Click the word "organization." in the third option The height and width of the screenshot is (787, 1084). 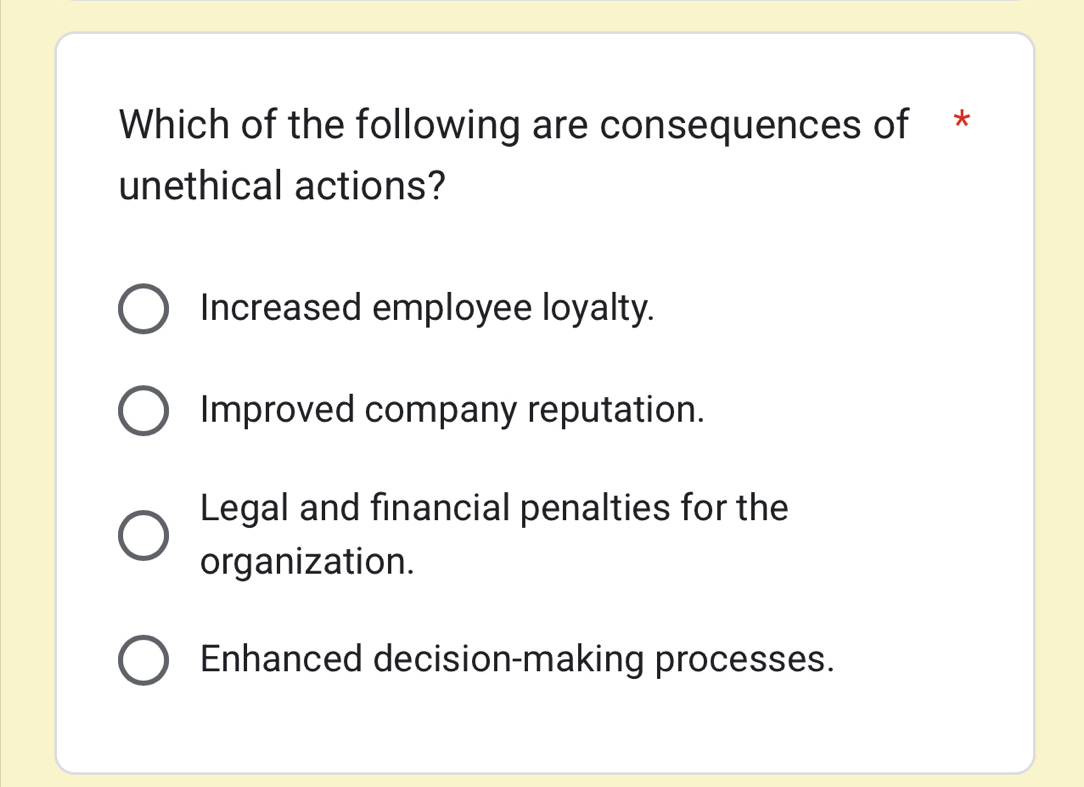[307, 562]
